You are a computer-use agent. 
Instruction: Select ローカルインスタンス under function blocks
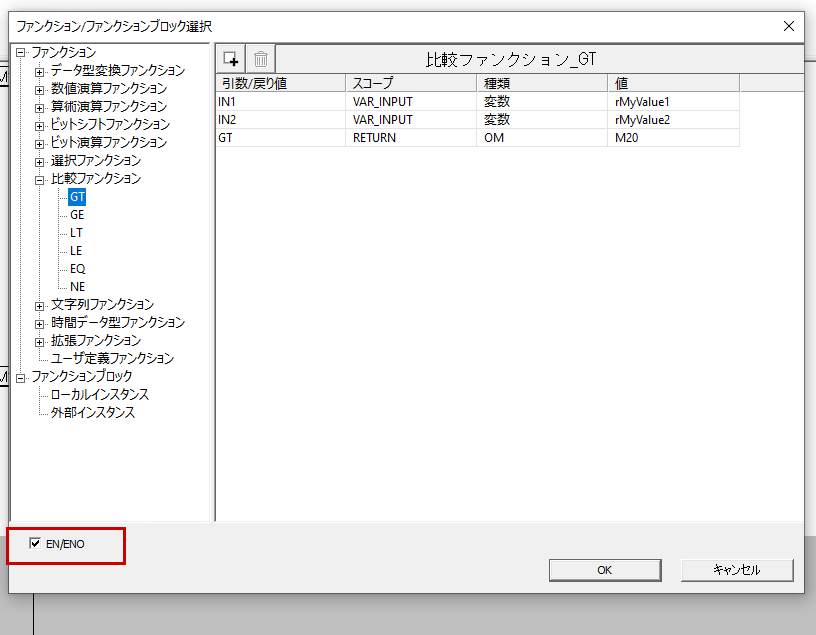[x=100, y=394]
